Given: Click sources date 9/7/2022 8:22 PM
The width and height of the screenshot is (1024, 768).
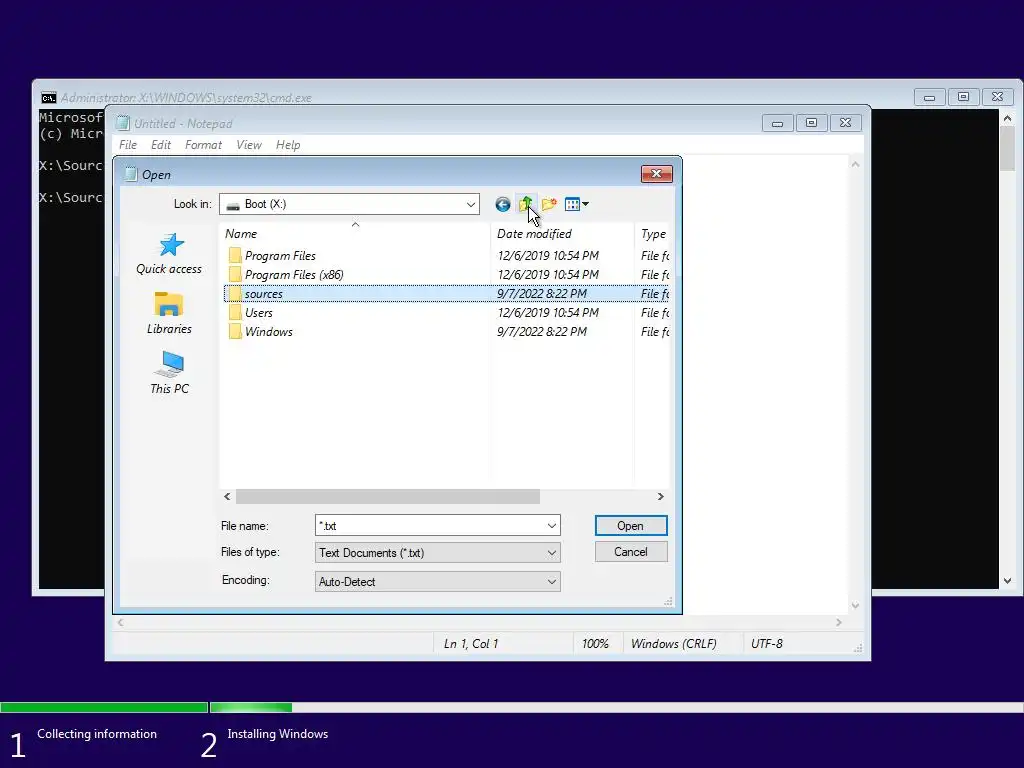Looking at the screenshot, I should click(541, 294).
